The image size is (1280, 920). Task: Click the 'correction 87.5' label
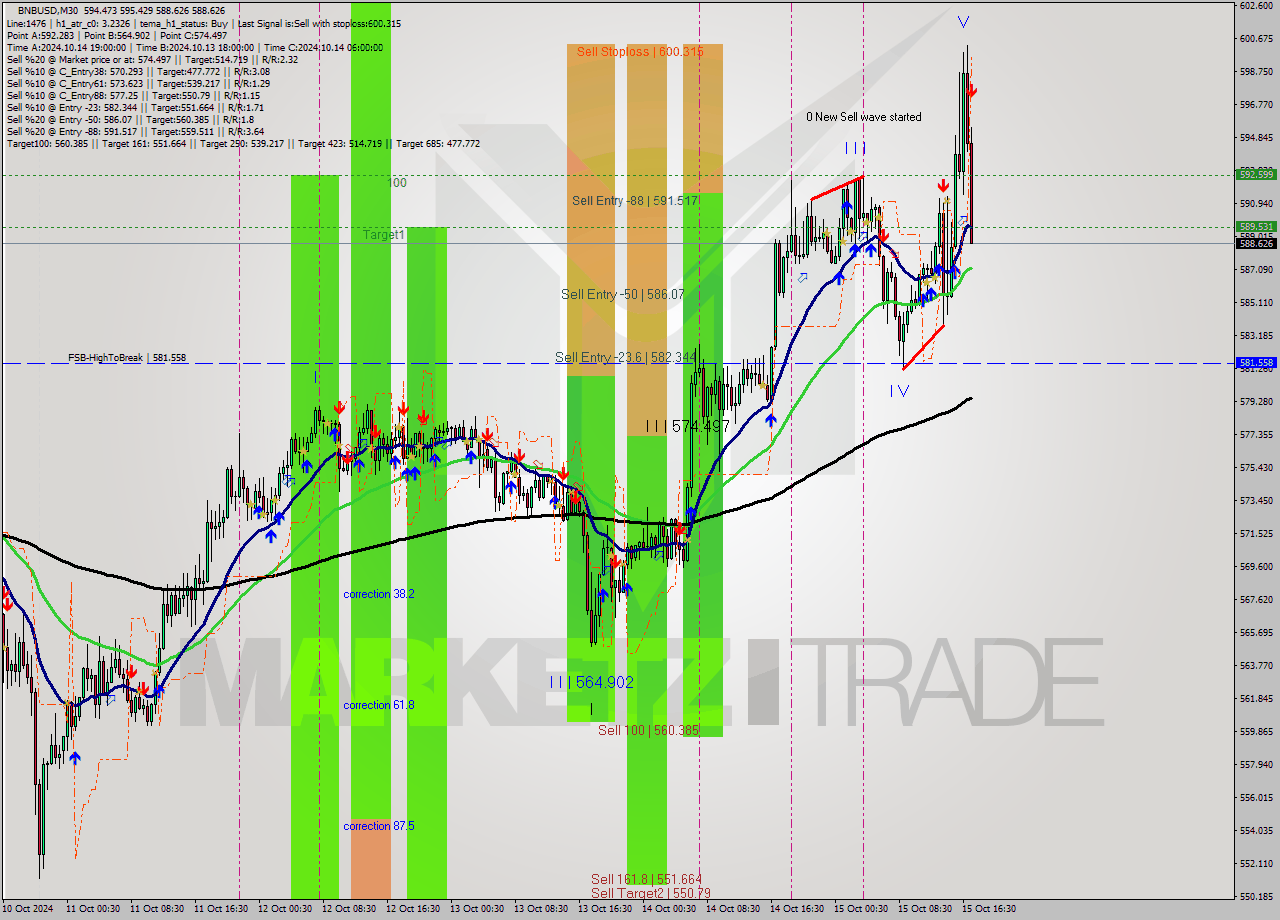379,826
